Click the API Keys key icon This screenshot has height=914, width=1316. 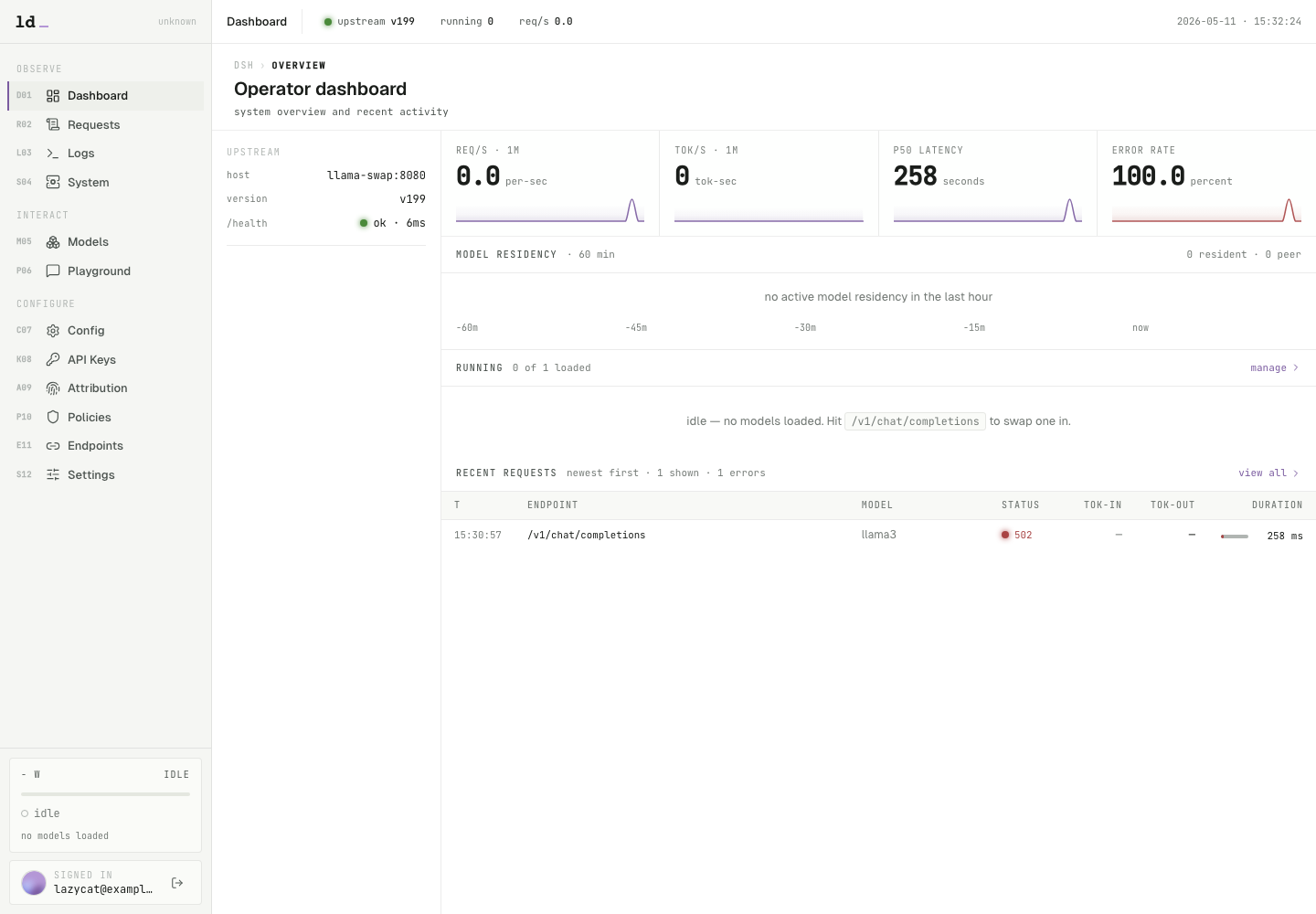(x=53, y=359)
